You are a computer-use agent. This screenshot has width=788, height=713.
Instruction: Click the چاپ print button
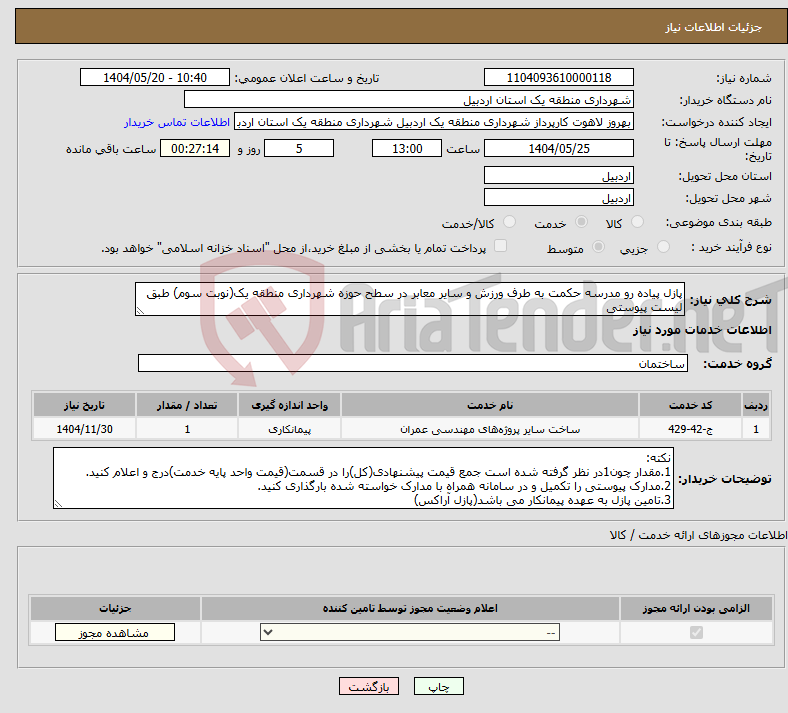point(439,686)
